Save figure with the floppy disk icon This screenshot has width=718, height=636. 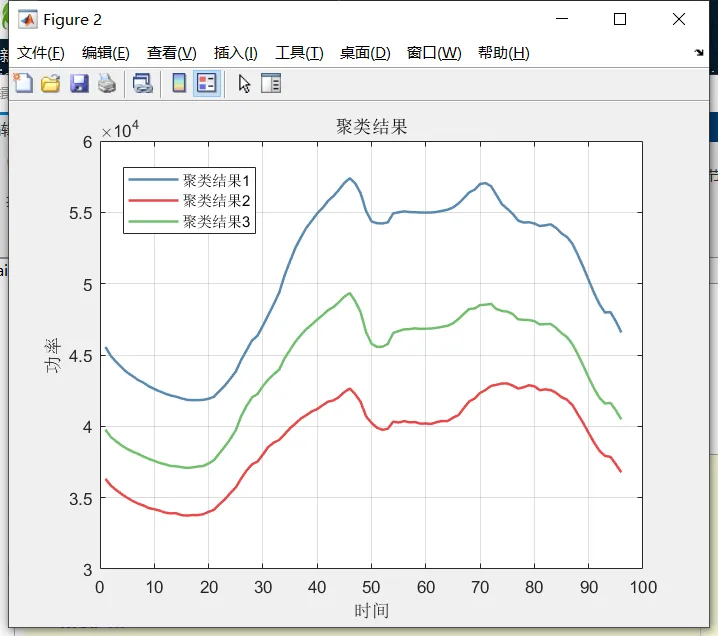[x=79, y=84]
